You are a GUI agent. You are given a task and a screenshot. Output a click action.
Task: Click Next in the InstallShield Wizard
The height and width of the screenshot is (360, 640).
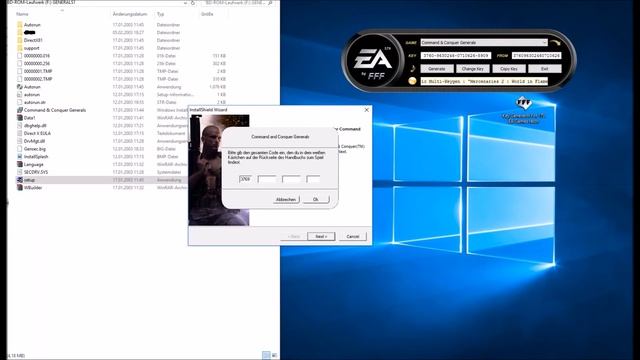(321, 236)
